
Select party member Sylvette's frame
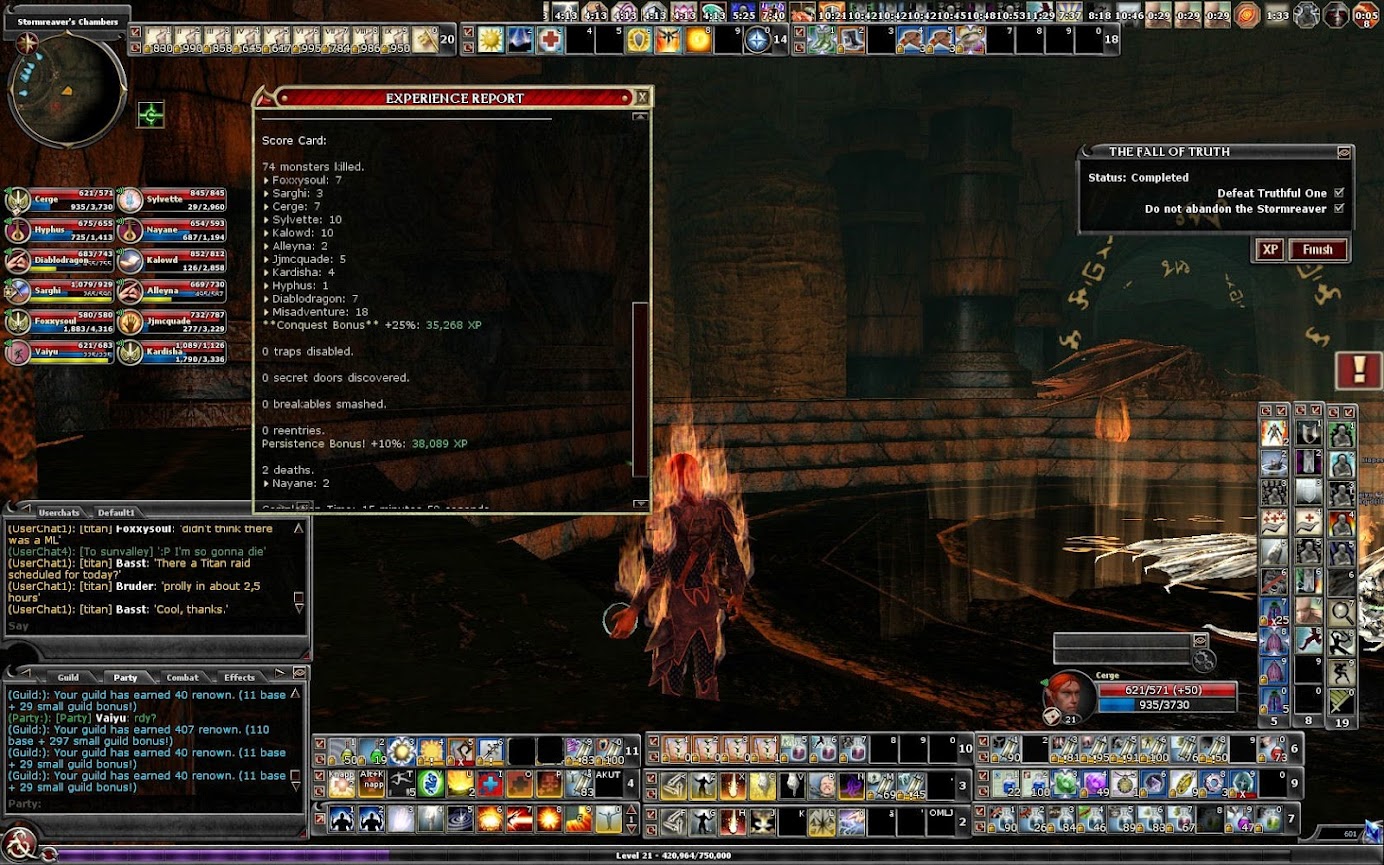[x=172, y=201]
